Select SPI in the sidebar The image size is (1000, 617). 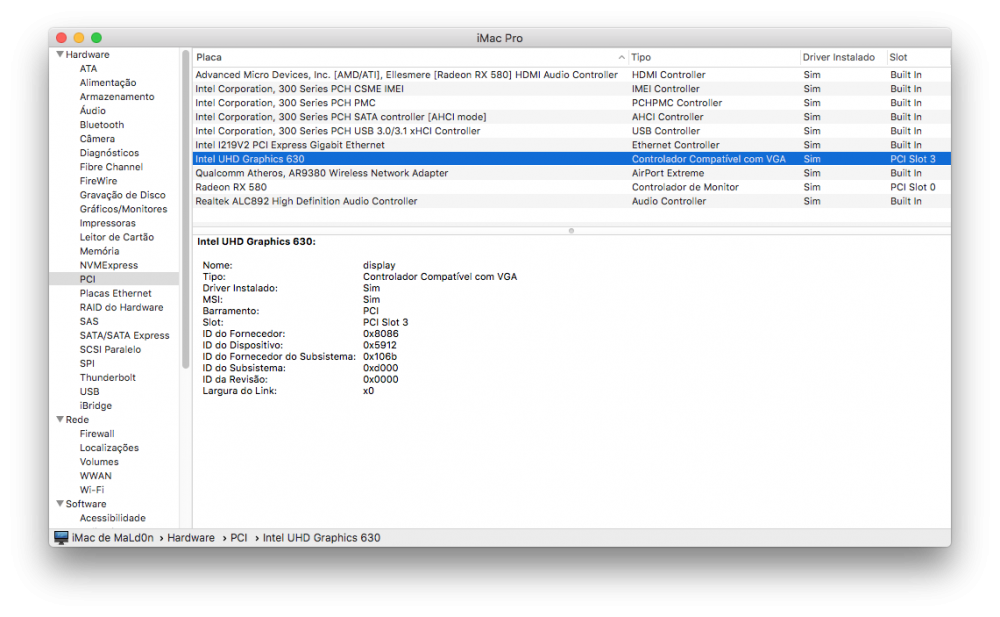87,363
